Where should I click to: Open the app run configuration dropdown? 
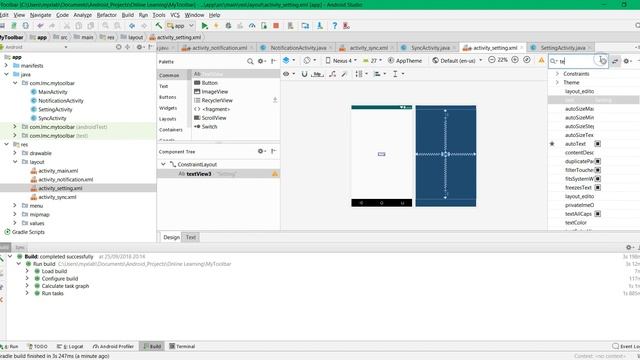pyautogui.click(x=180, y=26)
